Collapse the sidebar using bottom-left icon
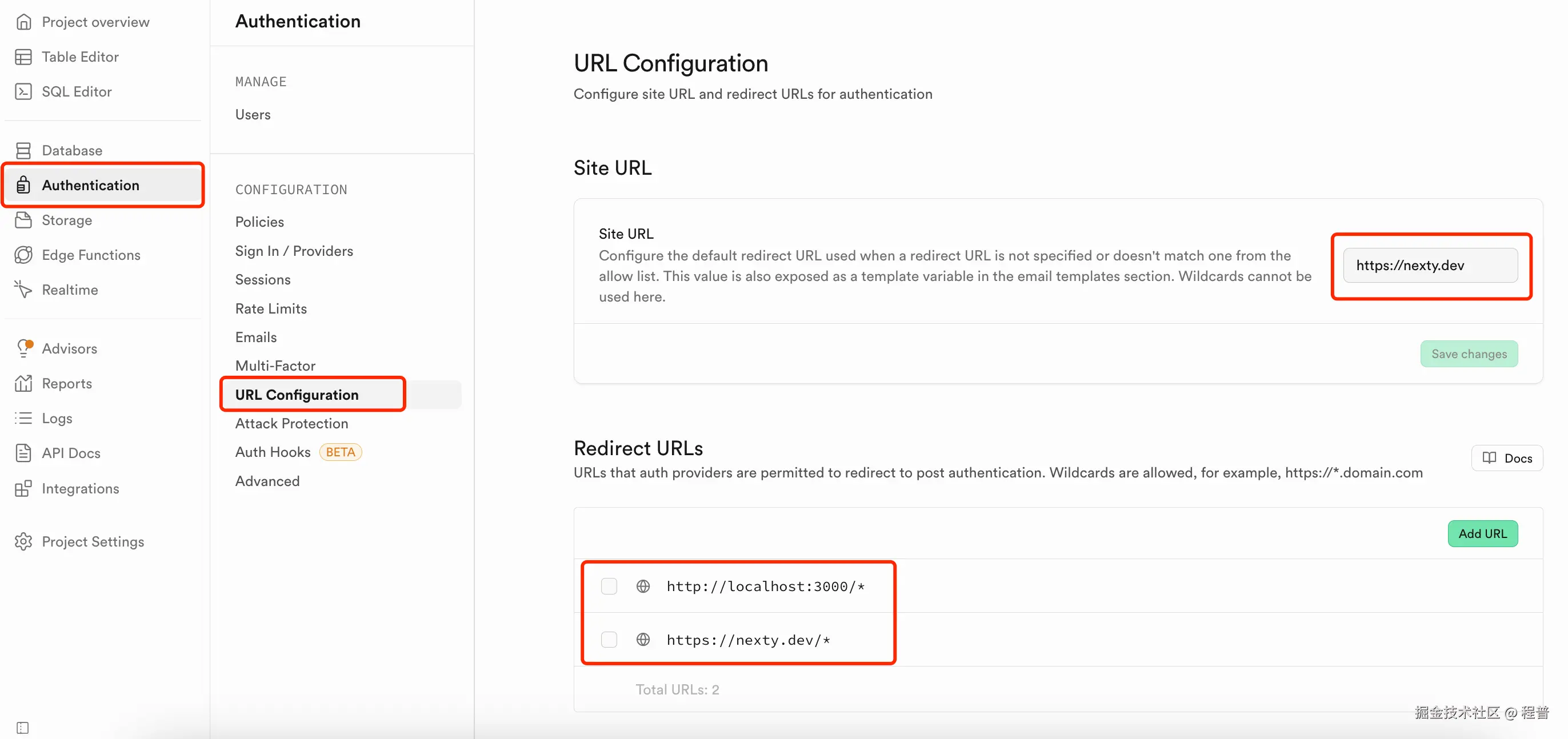The image size is (1568, 739). pyautogui.click(x=22, y=727)
